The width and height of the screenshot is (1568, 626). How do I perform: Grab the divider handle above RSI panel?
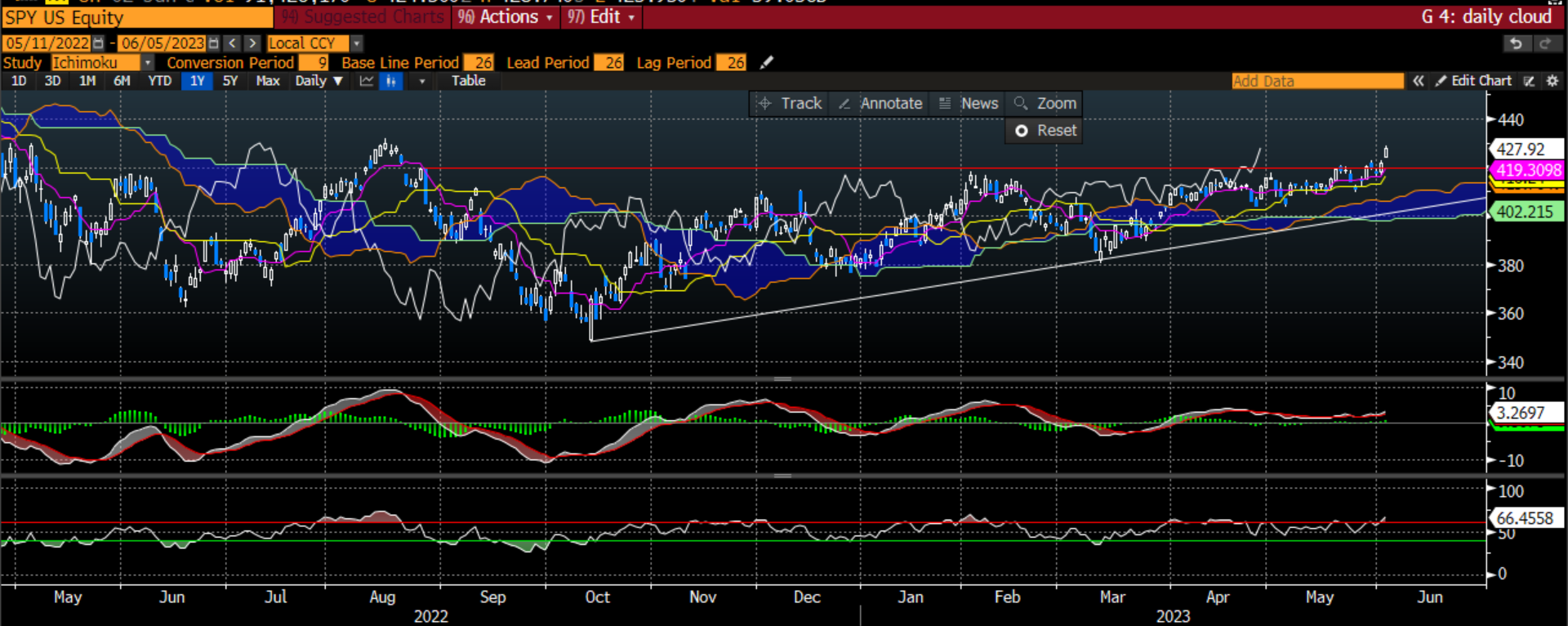[782, 475]
